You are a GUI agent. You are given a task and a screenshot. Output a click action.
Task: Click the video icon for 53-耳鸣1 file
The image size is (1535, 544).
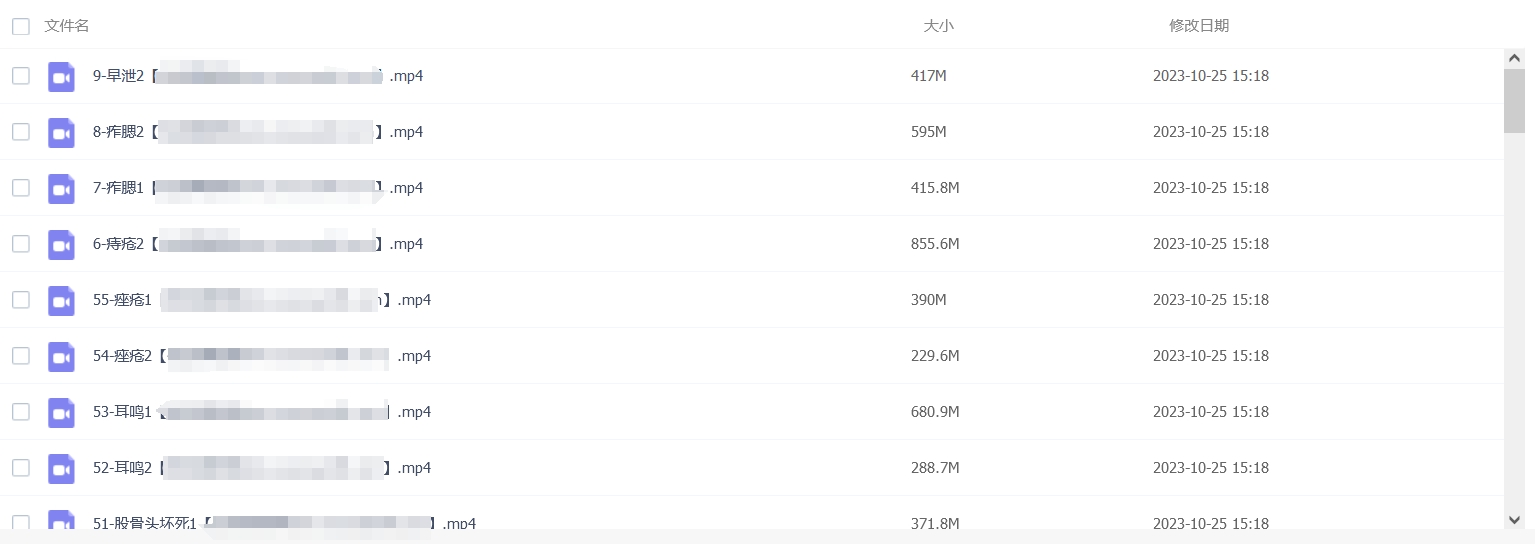pos(61,412)
